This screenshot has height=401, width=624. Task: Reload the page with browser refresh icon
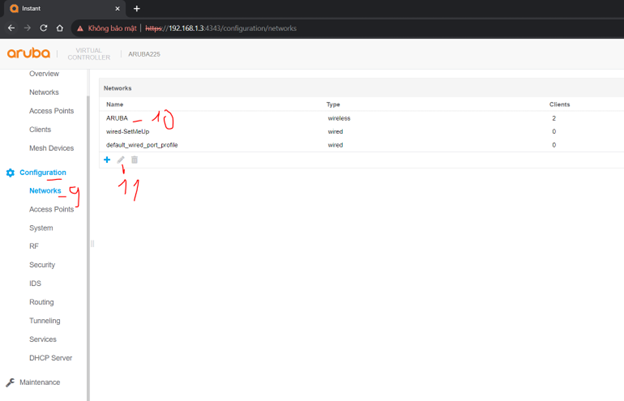point(43,28)
